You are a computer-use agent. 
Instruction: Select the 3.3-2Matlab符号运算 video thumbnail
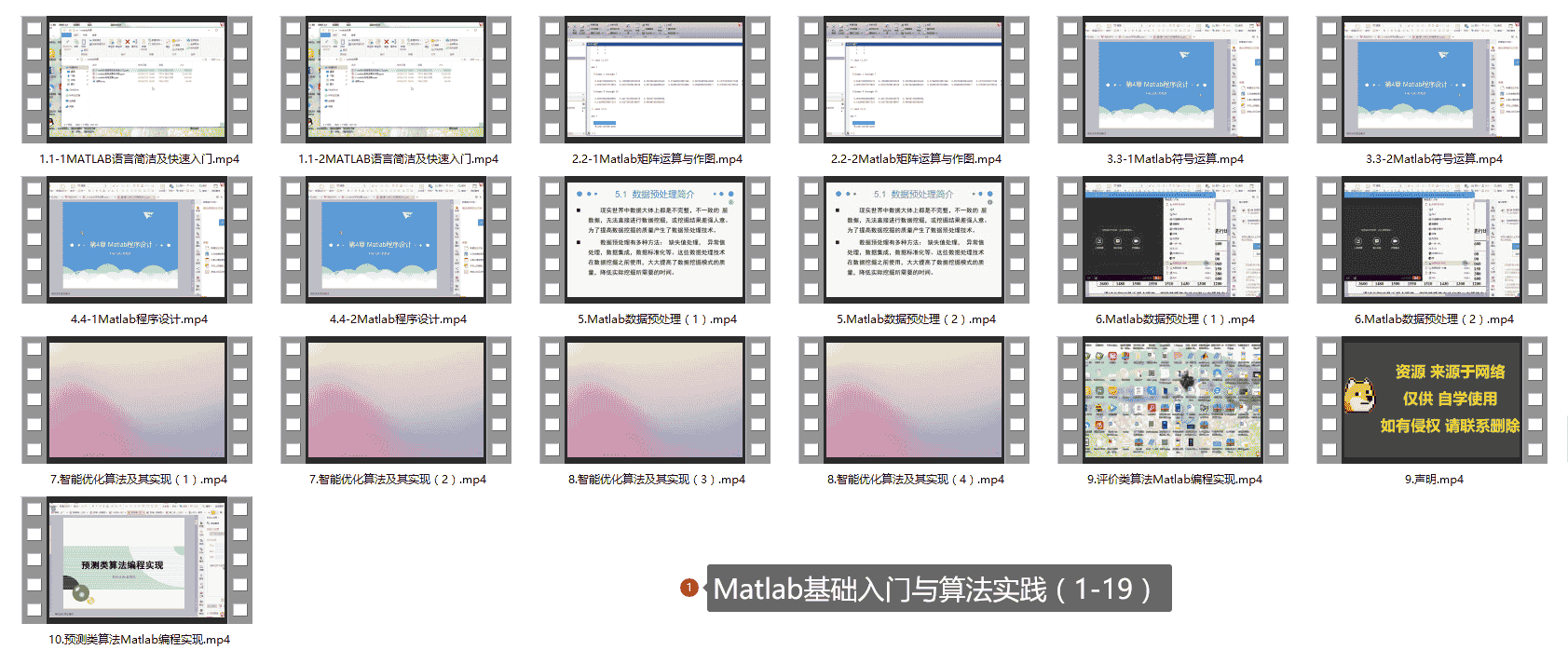click(1432, 79)
